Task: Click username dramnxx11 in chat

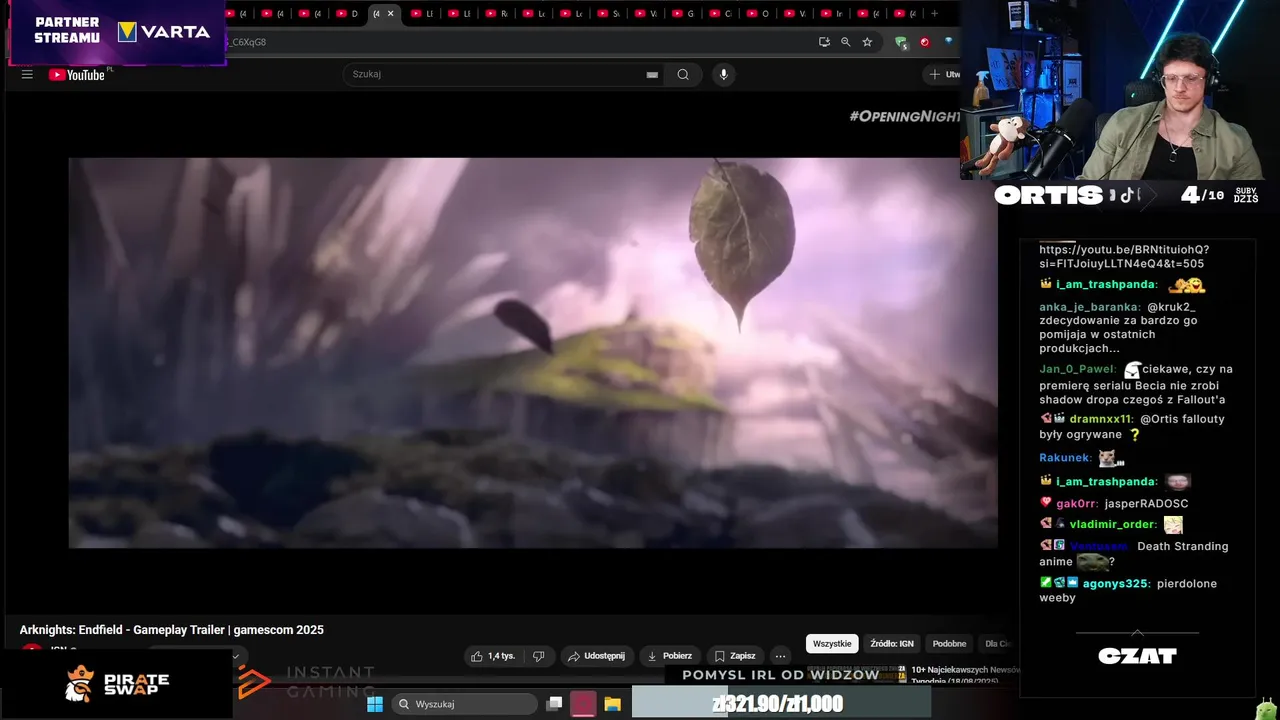Action: click(1101, 419)
